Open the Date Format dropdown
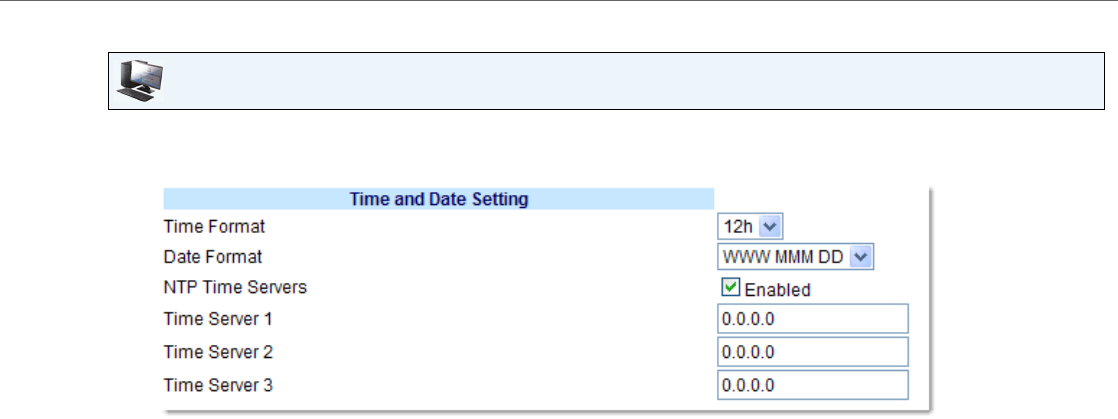The height and width of the screenshot is (419, 1118). tap(796, 257)
